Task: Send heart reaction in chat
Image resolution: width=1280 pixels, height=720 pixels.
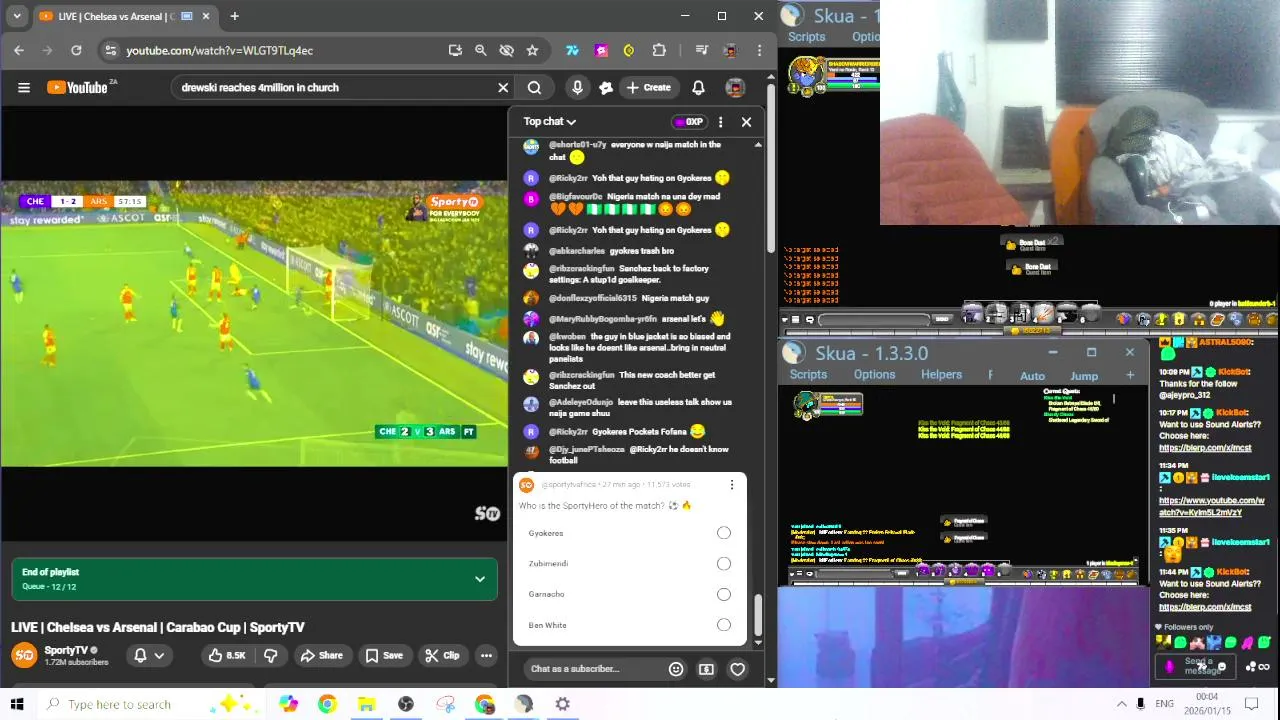Action: pyautogui.click(x=737, y=669)
